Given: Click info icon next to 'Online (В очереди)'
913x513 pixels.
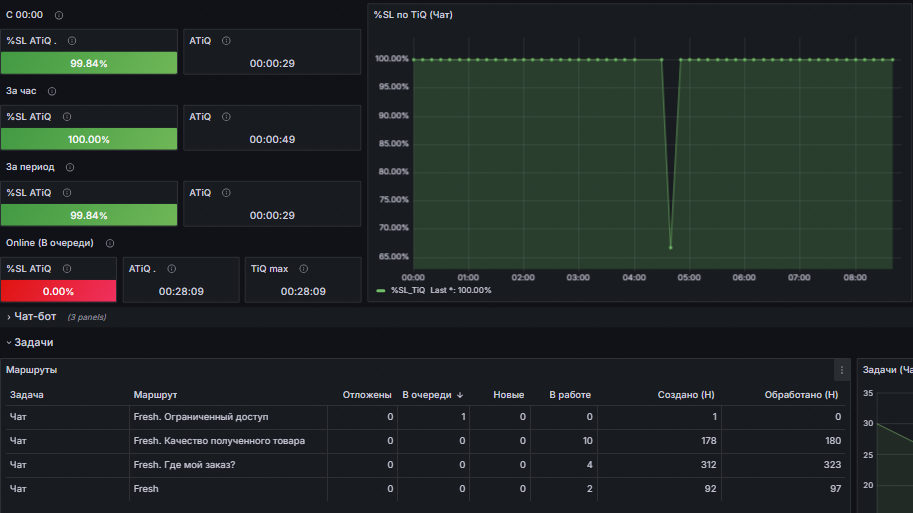Looking at the screenshot, I should point(110,243).
